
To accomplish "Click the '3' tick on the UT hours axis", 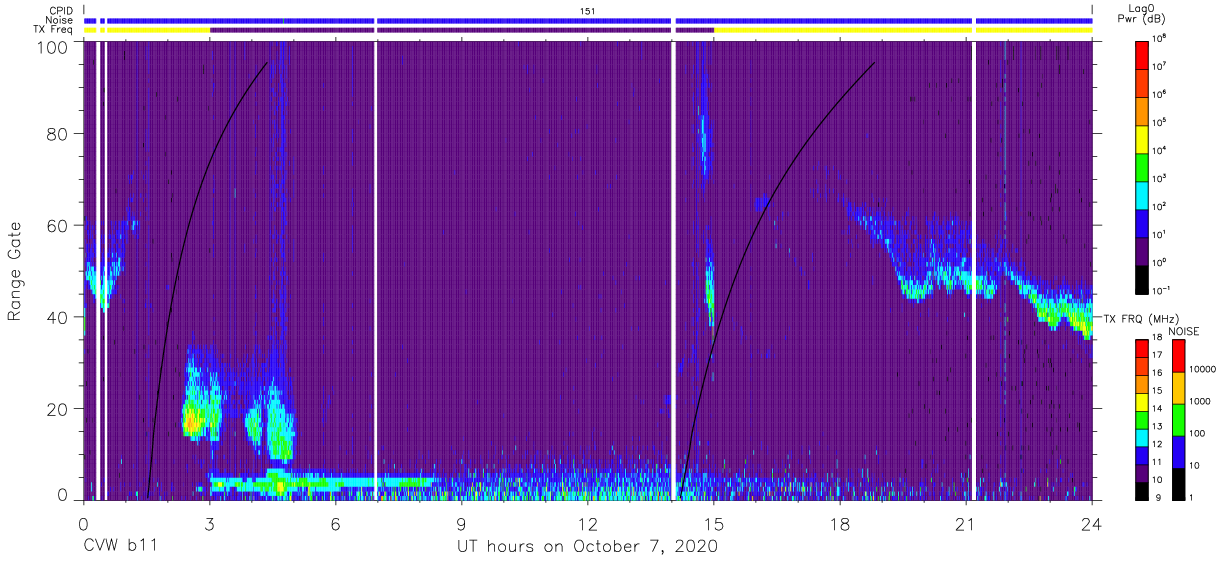I will [209, 523].
